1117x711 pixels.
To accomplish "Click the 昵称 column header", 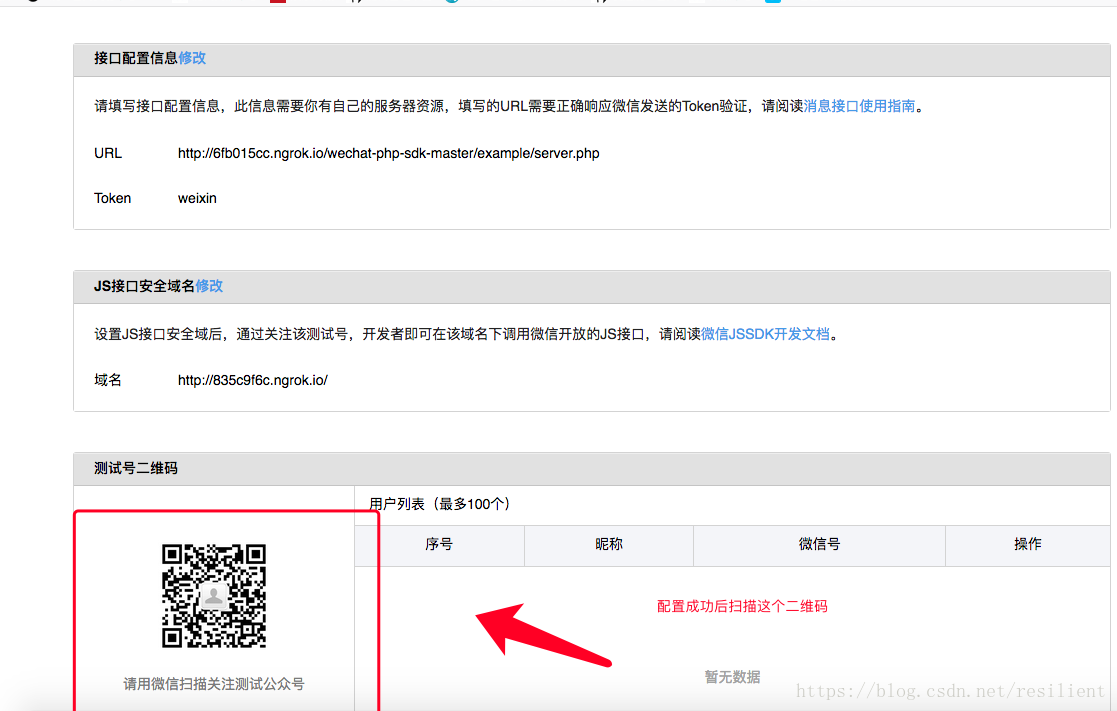I will click(x=608, y=544).
